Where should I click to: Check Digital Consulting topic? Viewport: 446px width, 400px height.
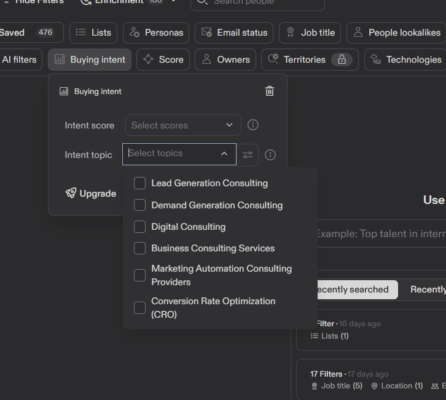click(x=140, y=227)
